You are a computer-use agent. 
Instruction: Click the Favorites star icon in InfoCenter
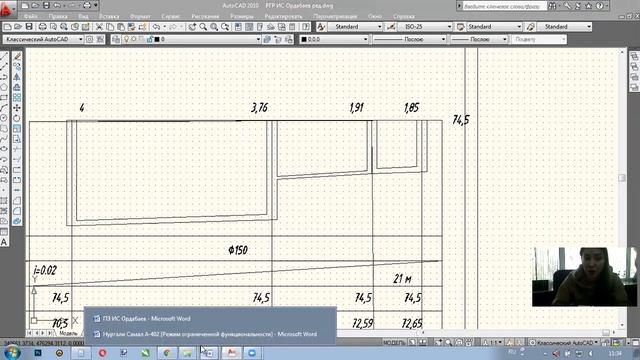(x=589, y=6)
